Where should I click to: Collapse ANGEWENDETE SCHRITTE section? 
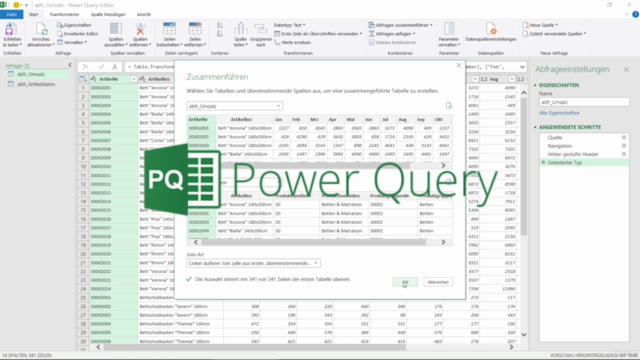pos(535,127)
